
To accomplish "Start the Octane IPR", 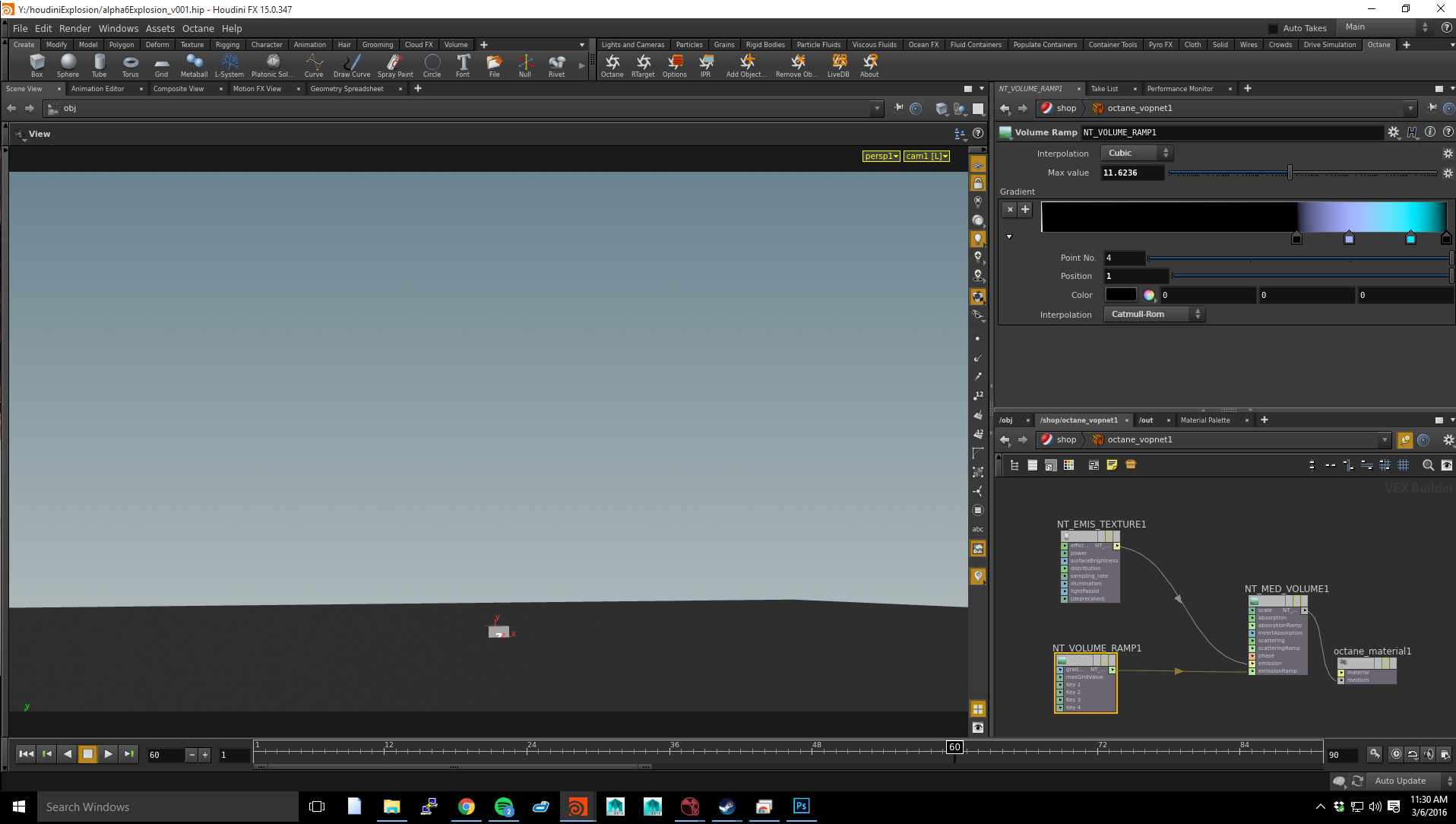I will 706,65.
